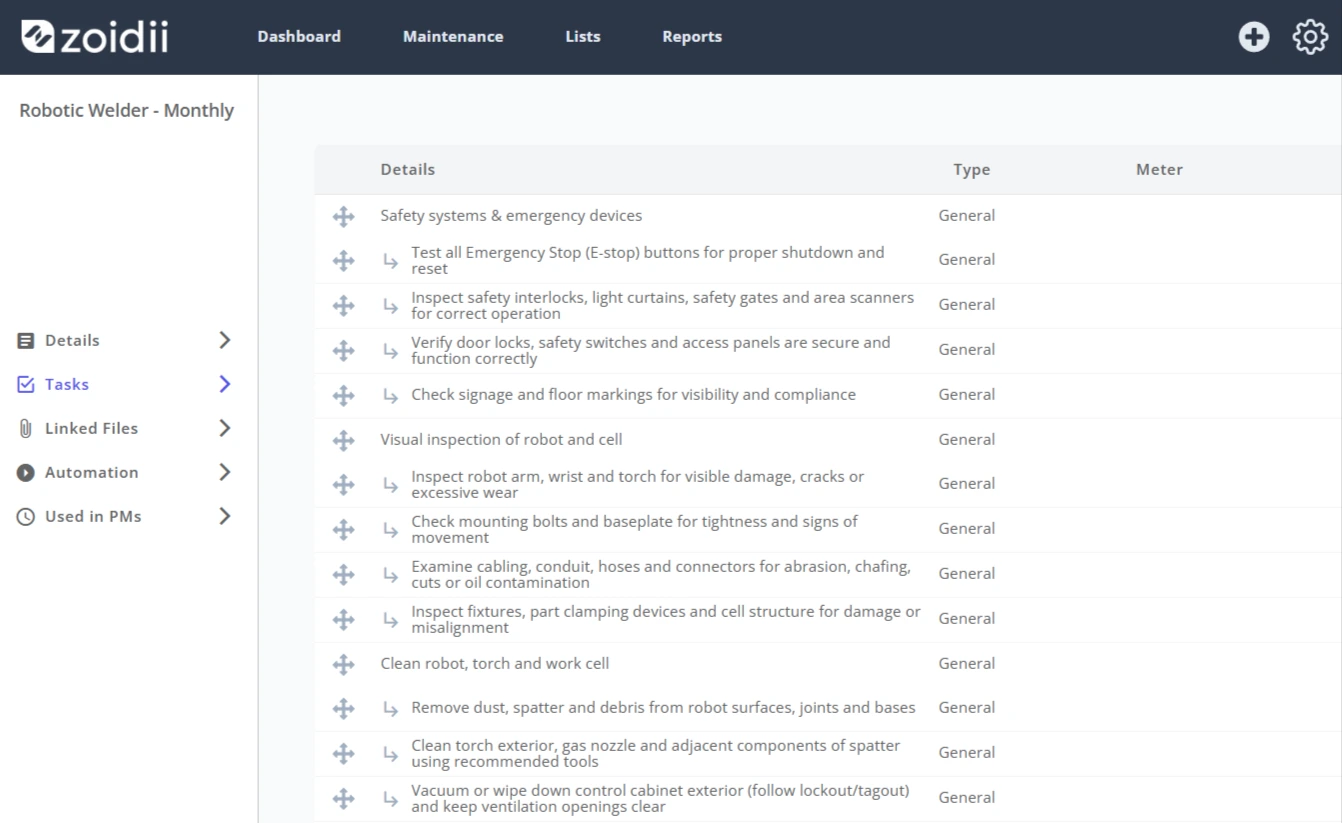Click Robotic Welder - Monthly title
1342x823 pixels.
click(126, 110)
